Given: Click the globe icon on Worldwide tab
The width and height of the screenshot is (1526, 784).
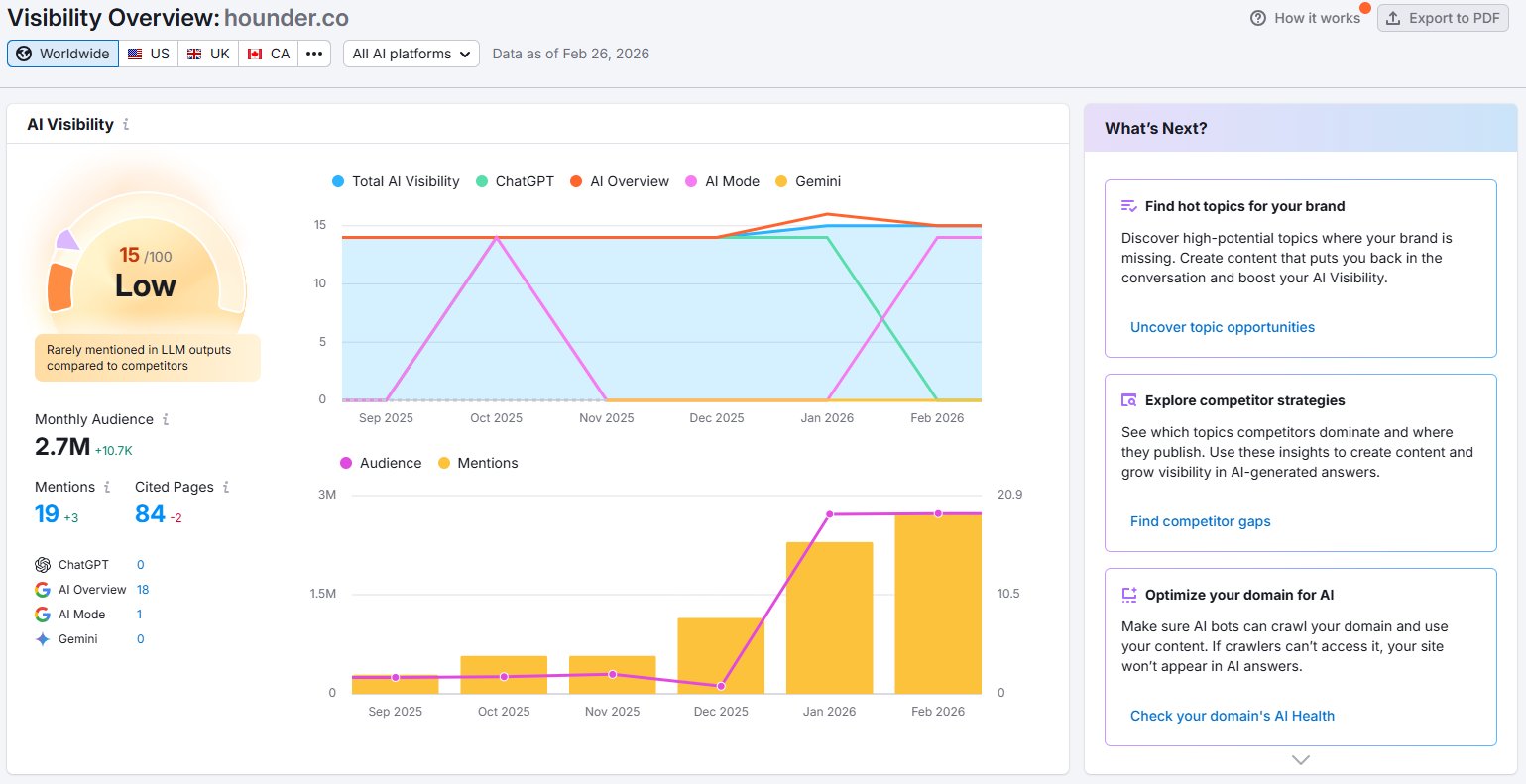Looking at the screenshot, I should 24,54.
